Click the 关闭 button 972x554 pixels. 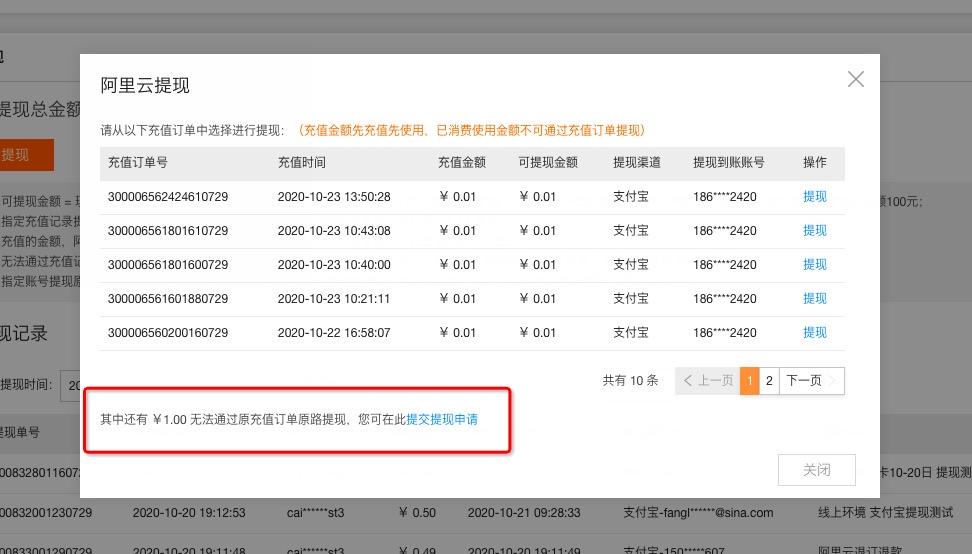(816, 470)
